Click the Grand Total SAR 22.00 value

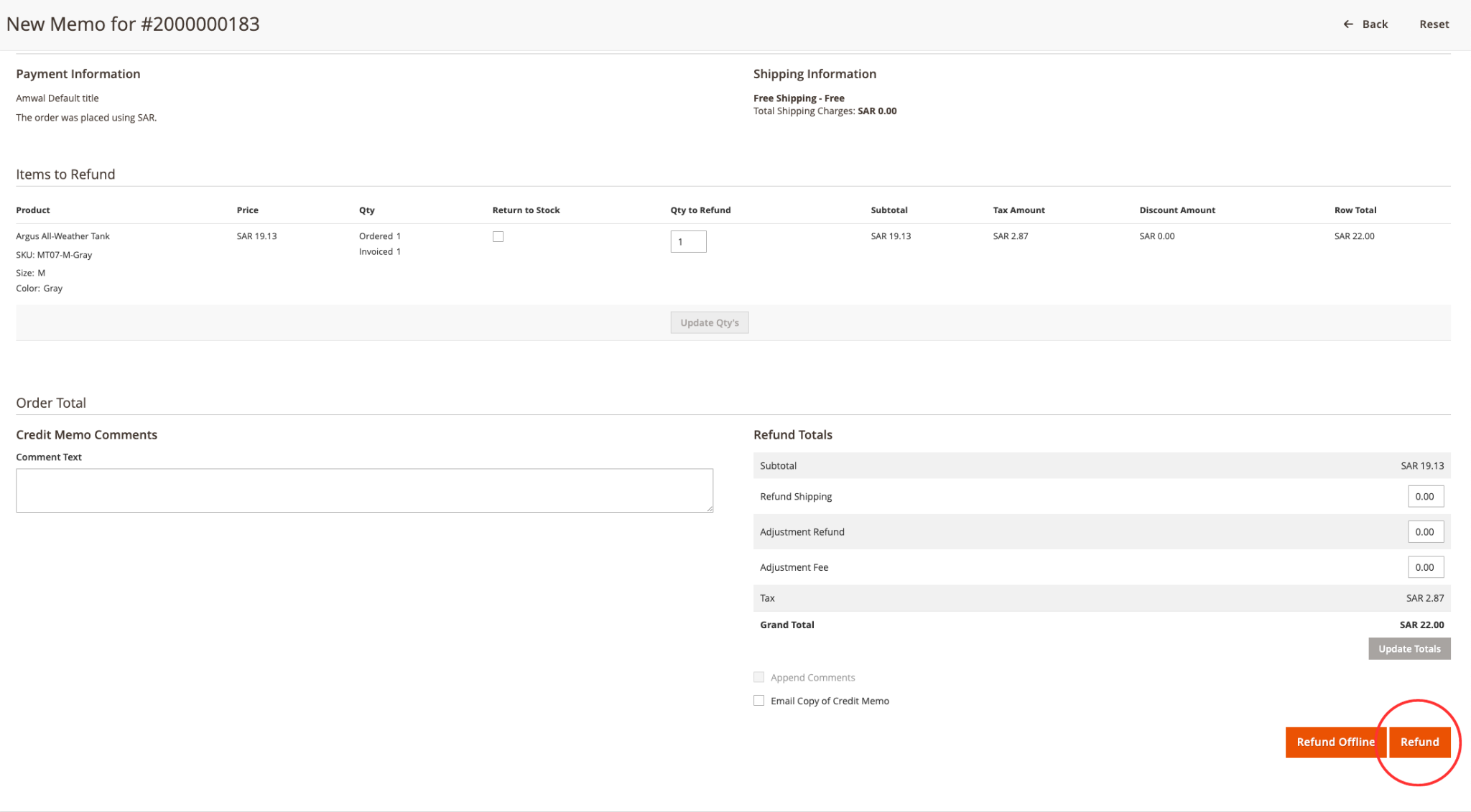(x=1421, y=625)
